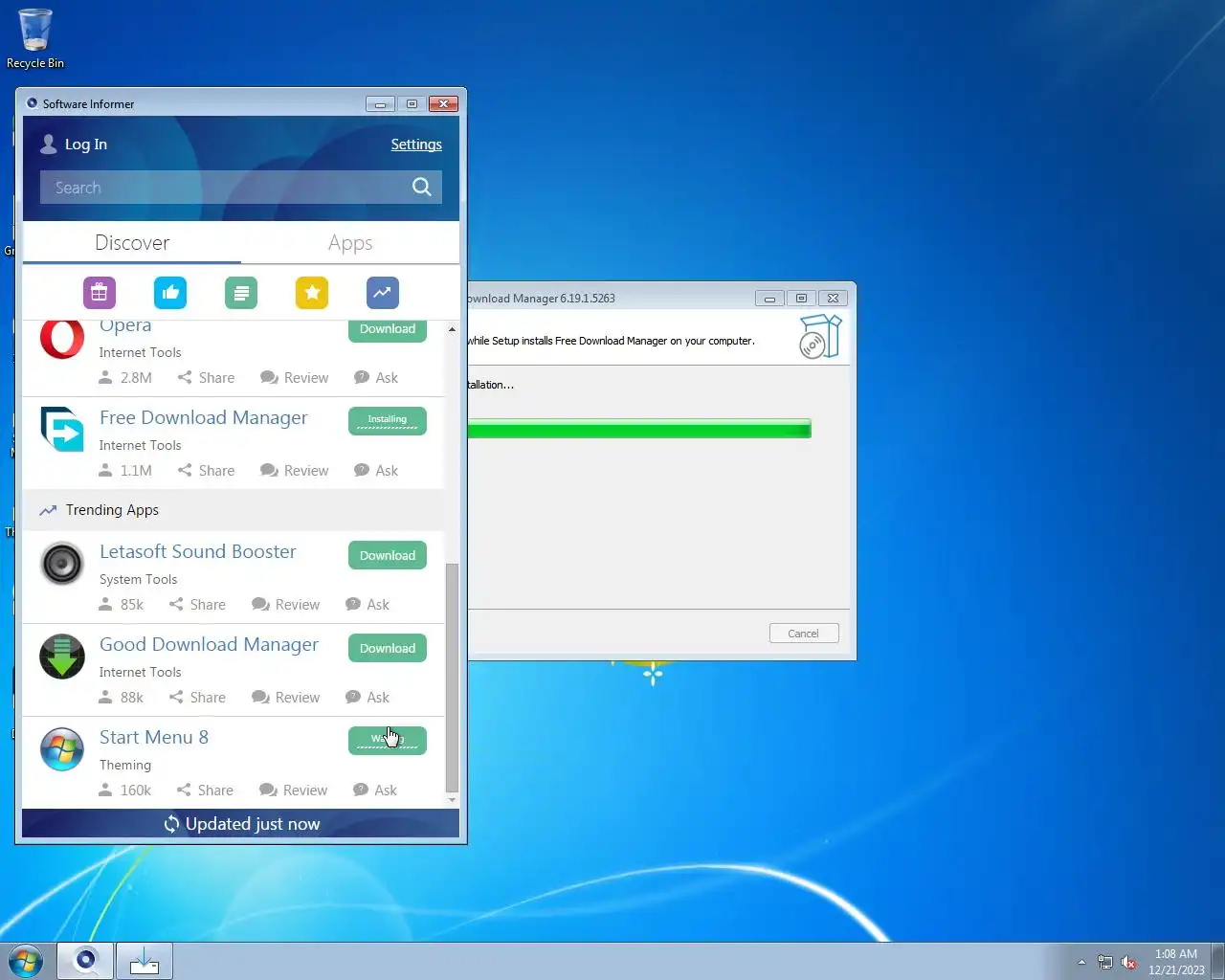Open the Start Menu 8 title link
Screen dimensions: 1225x980
(154, 737)
